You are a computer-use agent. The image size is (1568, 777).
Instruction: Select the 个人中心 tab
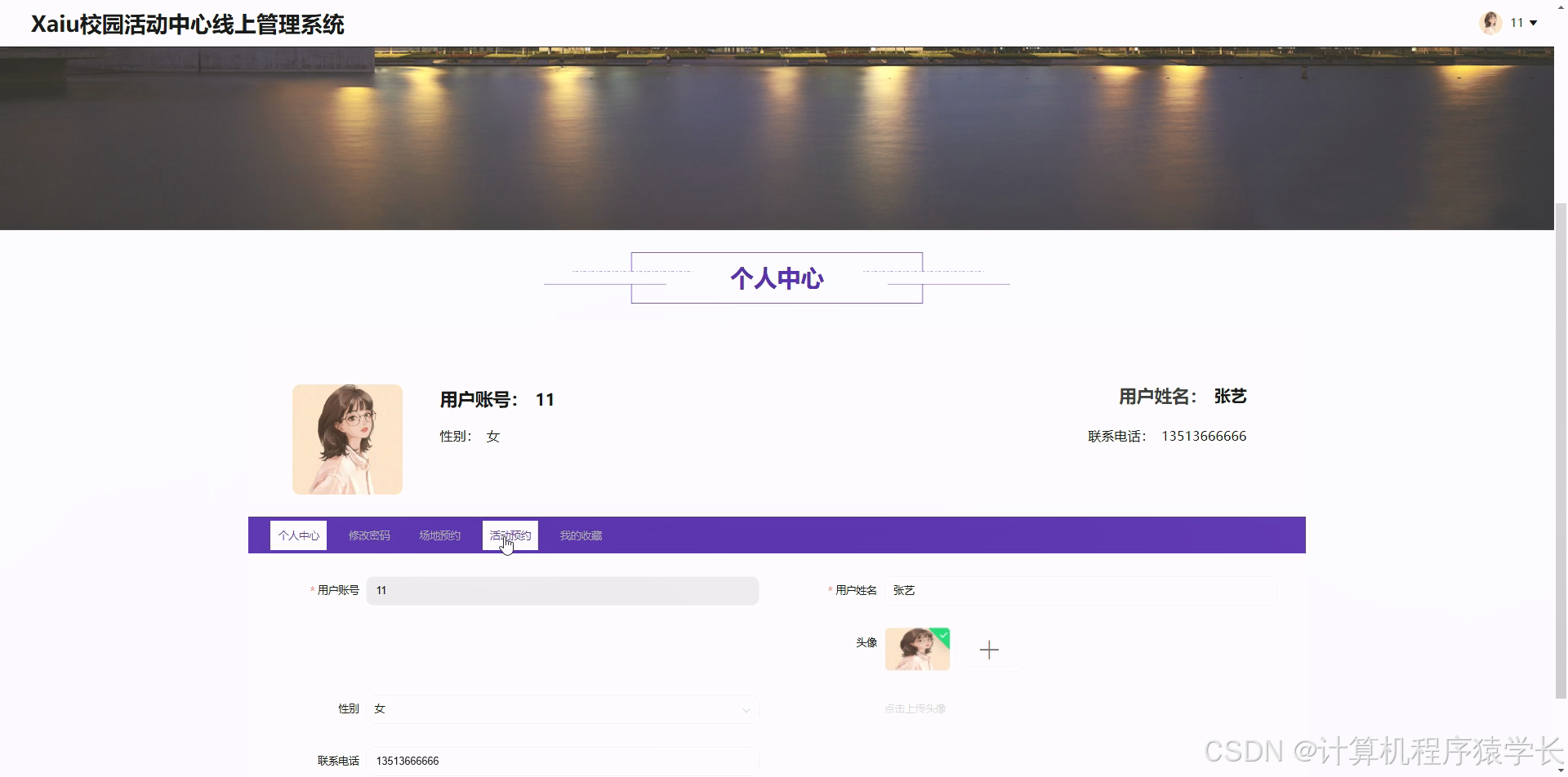pos(298,535)
